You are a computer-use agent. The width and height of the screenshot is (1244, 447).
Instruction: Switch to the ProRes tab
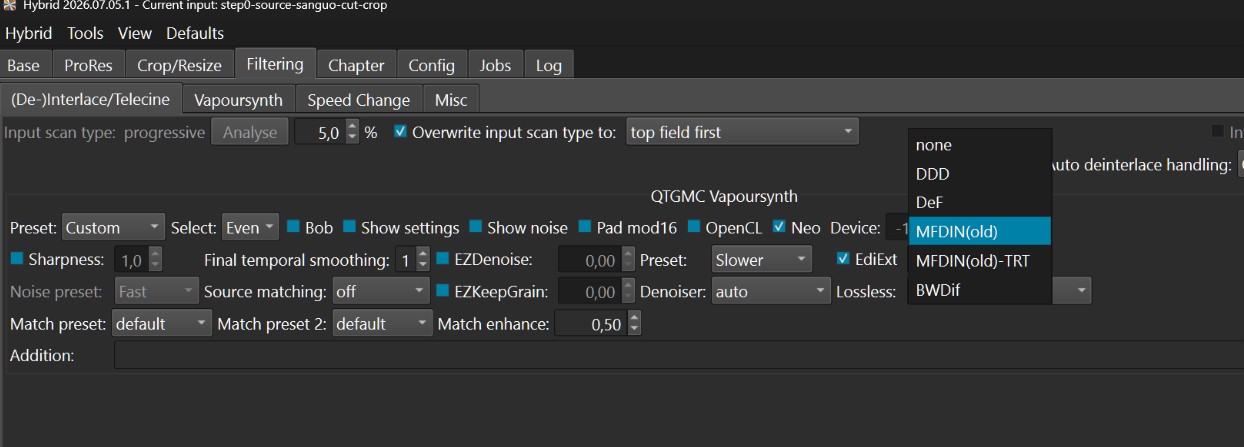88,65
